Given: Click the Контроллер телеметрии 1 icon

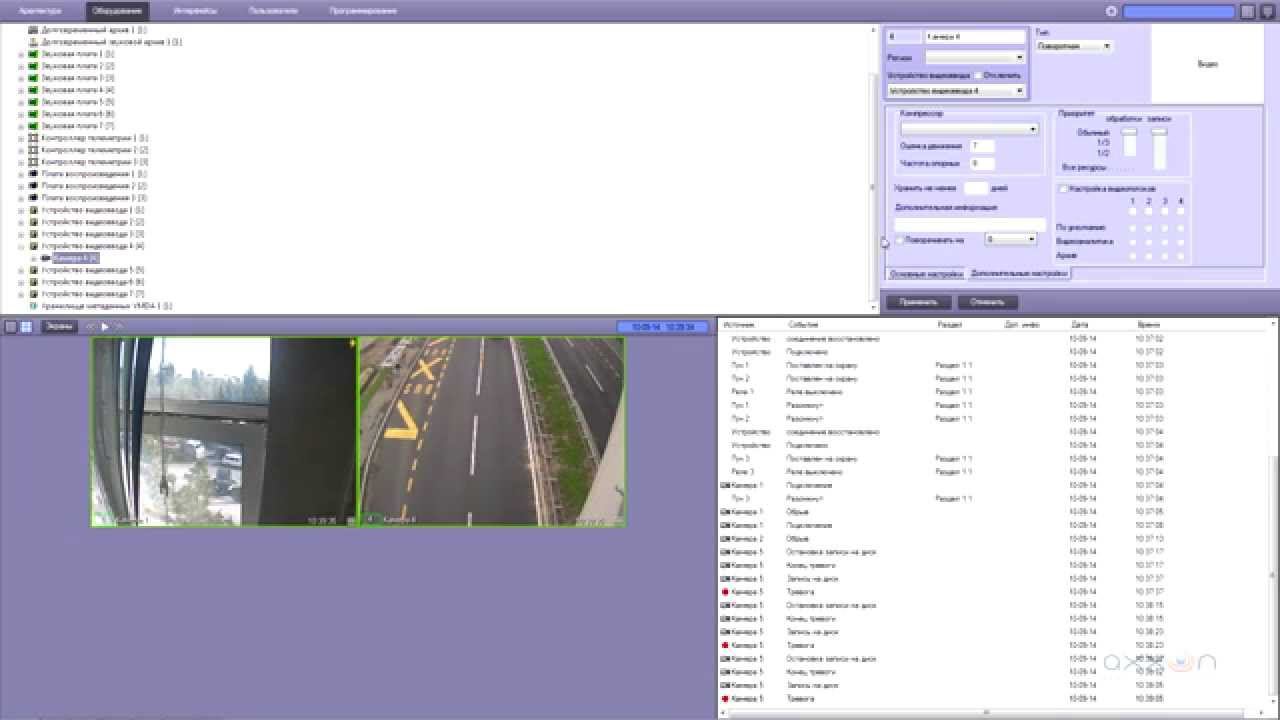Looking at the screenshot, I should pos(33,138).
